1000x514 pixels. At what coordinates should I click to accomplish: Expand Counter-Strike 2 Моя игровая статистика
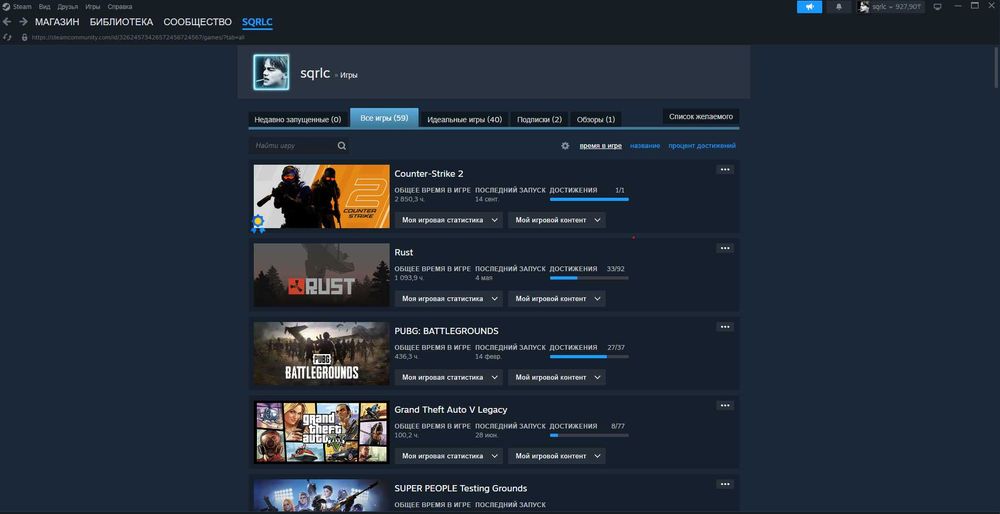pos(449,220)
